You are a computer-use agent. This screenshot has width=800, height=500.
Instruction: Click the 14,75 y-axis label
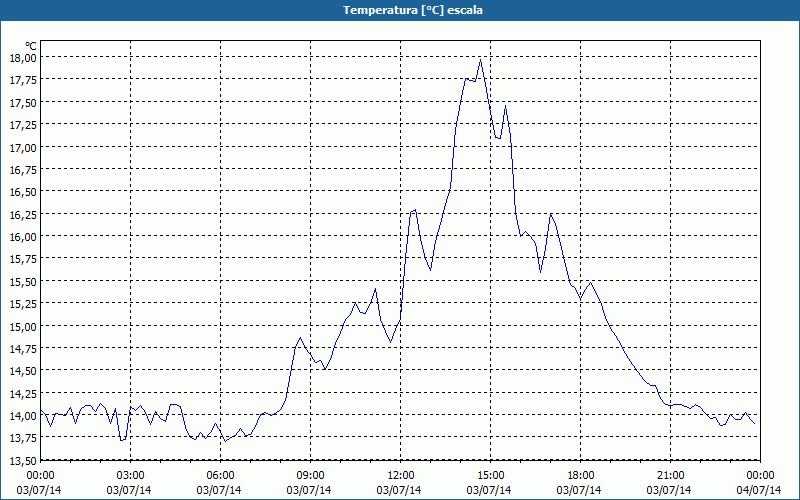(x=23, y=348)
